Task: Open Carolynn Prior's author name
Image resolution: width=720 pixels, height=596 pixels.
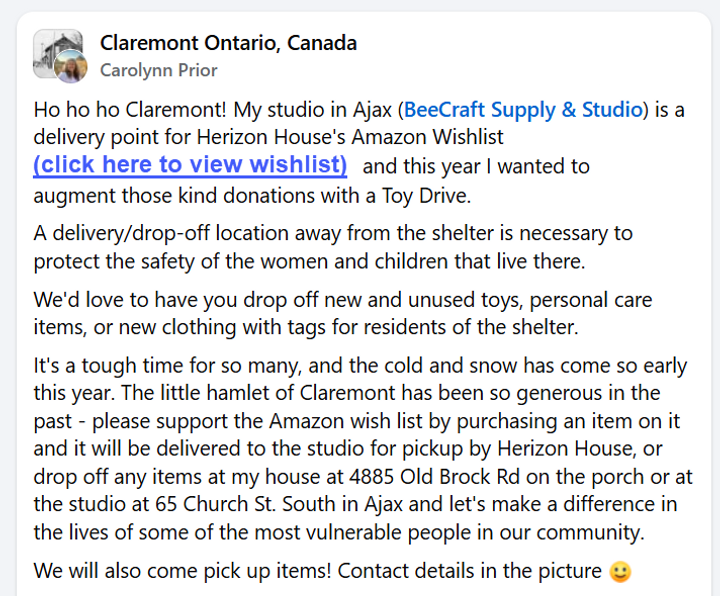Action: pyautogui.click(x=158, y=70)
